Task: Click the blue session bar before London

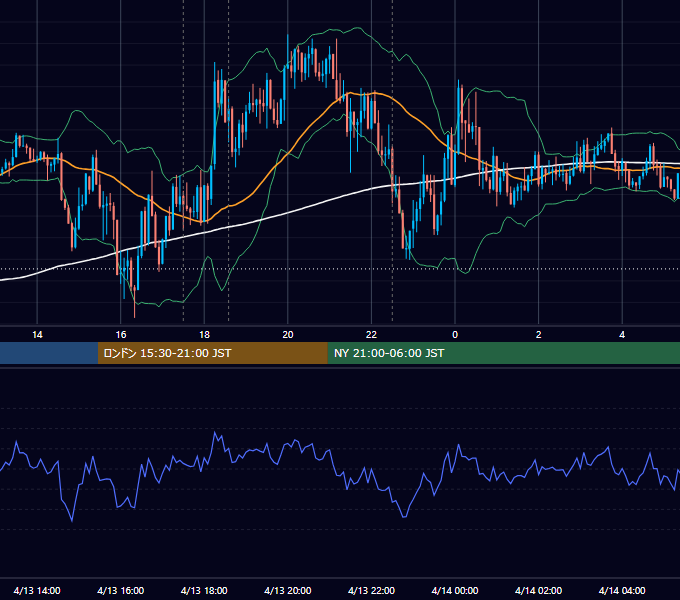Action: coord(49,353)
